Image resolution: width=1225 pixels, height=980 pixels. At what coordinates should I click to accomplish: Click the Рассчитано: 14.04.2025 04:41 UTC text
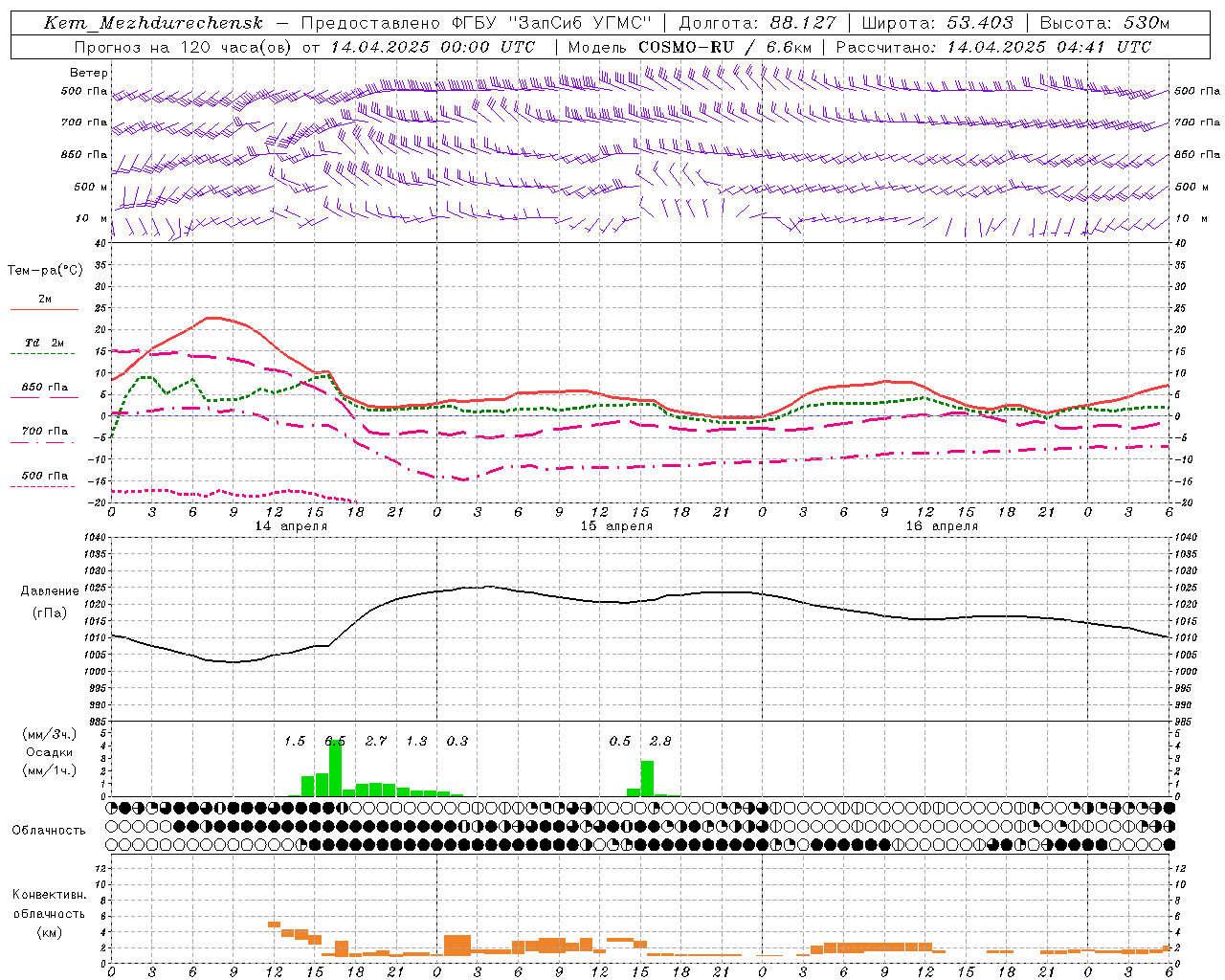(993, 47)
